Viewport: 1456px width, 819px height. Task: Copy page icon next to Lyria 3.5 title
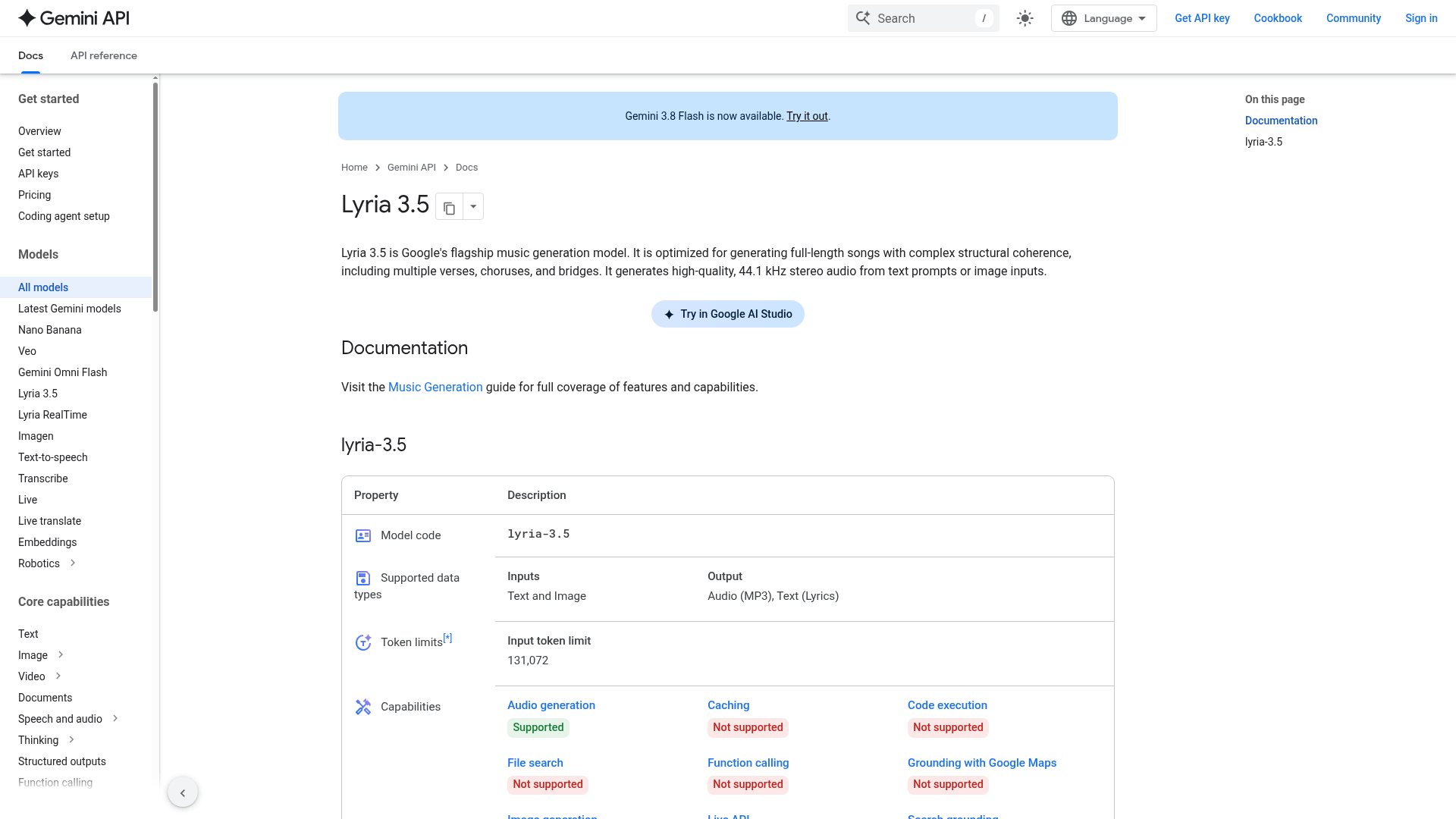pos(449,207)
